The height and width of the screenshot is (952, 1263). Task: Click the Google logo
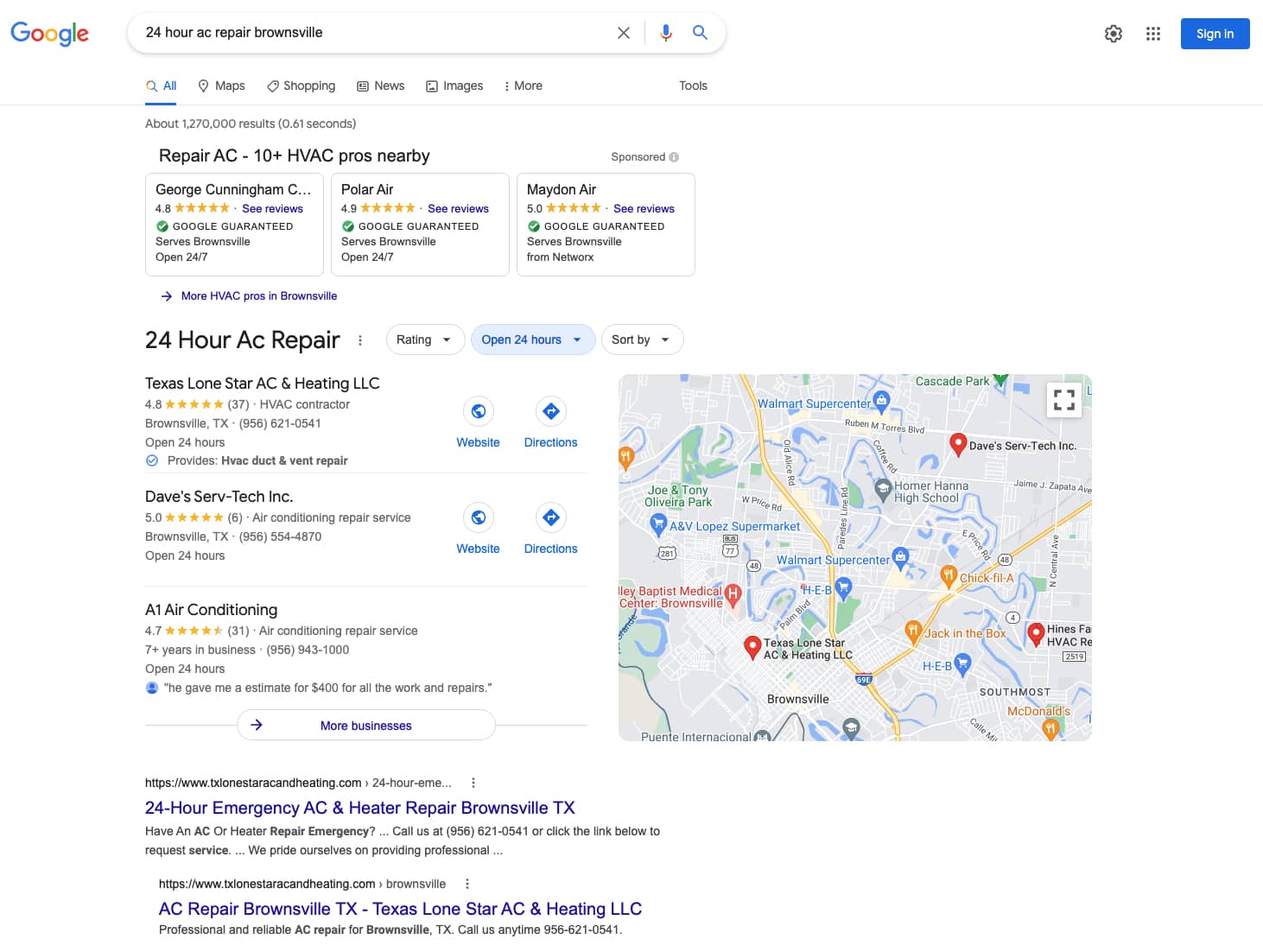coord(49,34)
